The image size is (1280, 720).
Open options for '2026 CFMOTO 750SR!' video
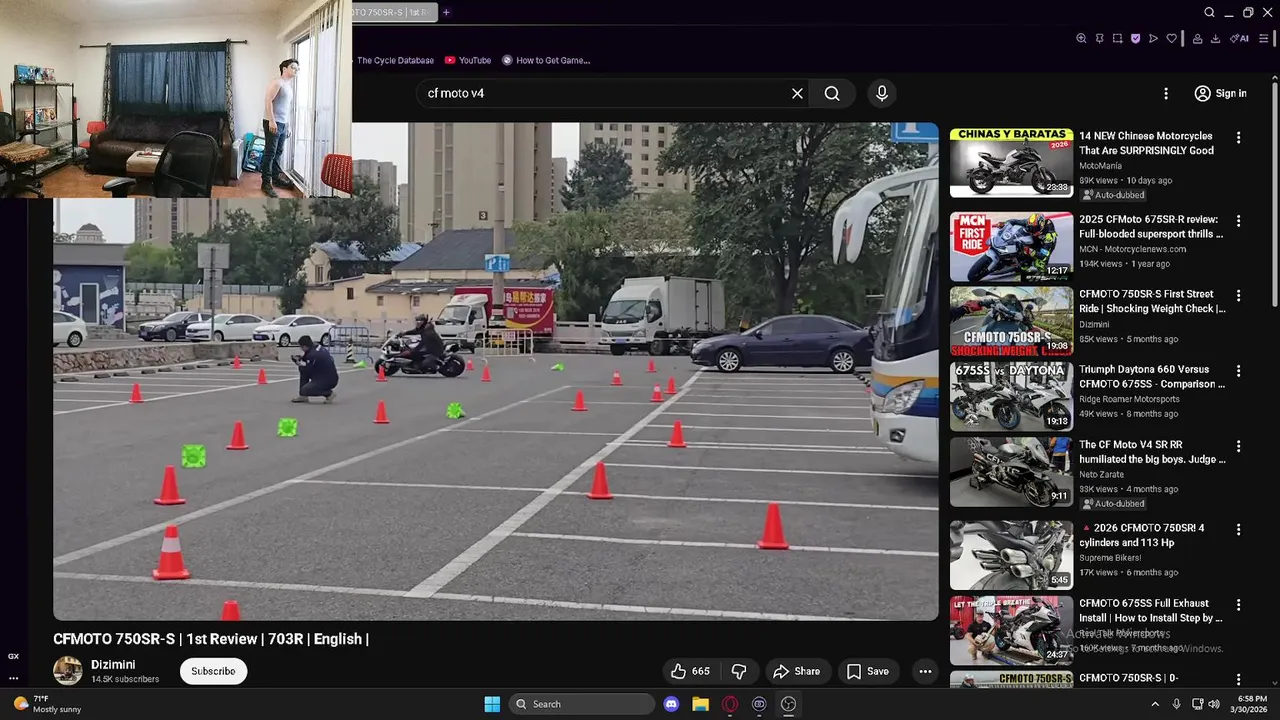(x=1238, y=529)
